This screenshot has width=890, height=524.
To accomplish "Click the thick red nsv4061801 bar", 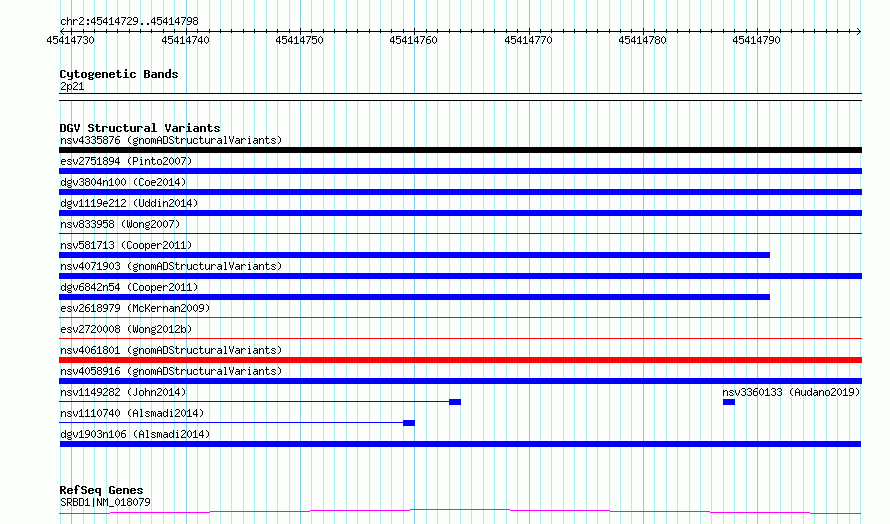I will [x=460, y=360].
